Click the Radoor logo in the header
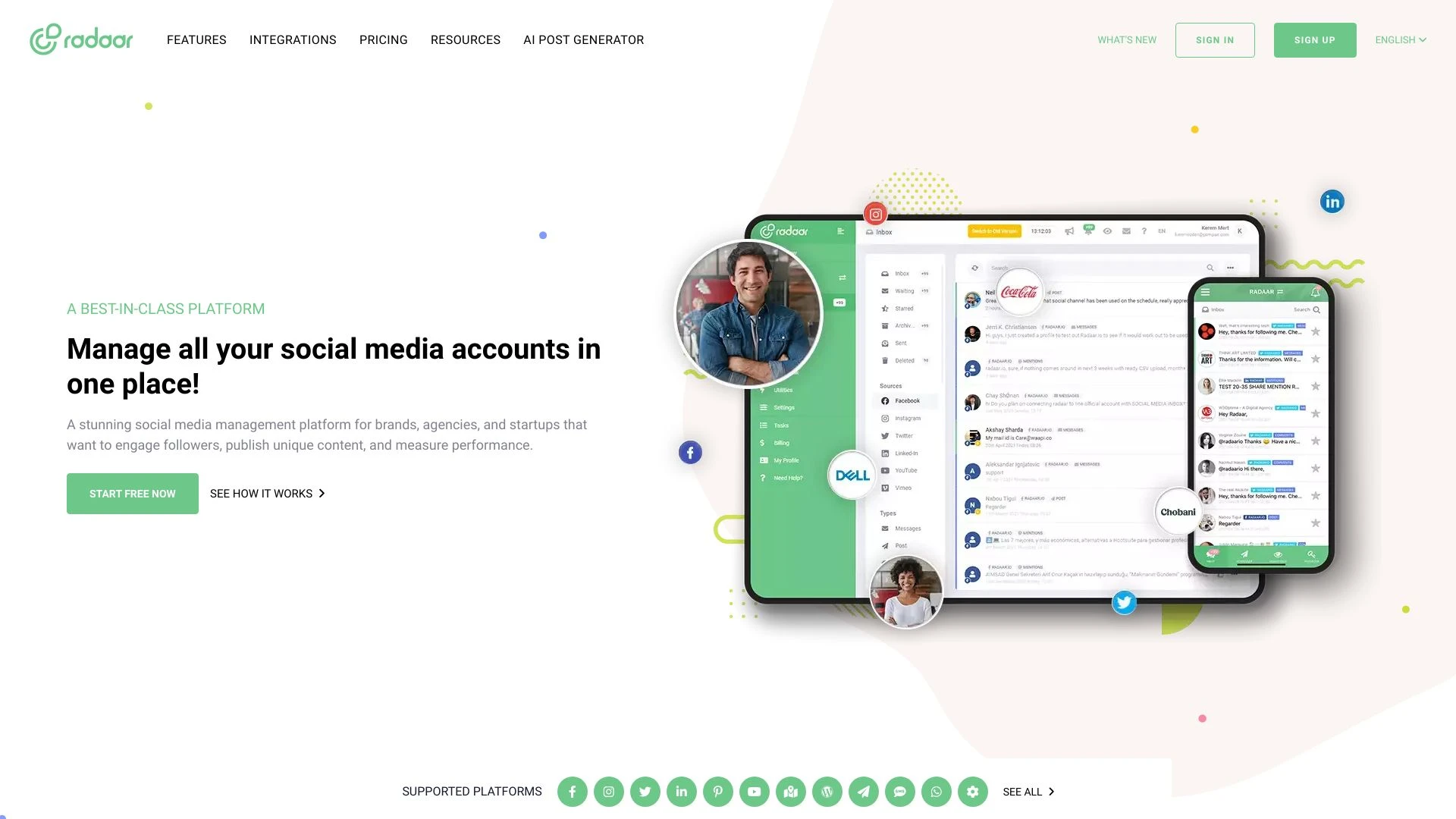Image resolution: width=1456 pixels, height=819 pixels. tap(81, 39)
